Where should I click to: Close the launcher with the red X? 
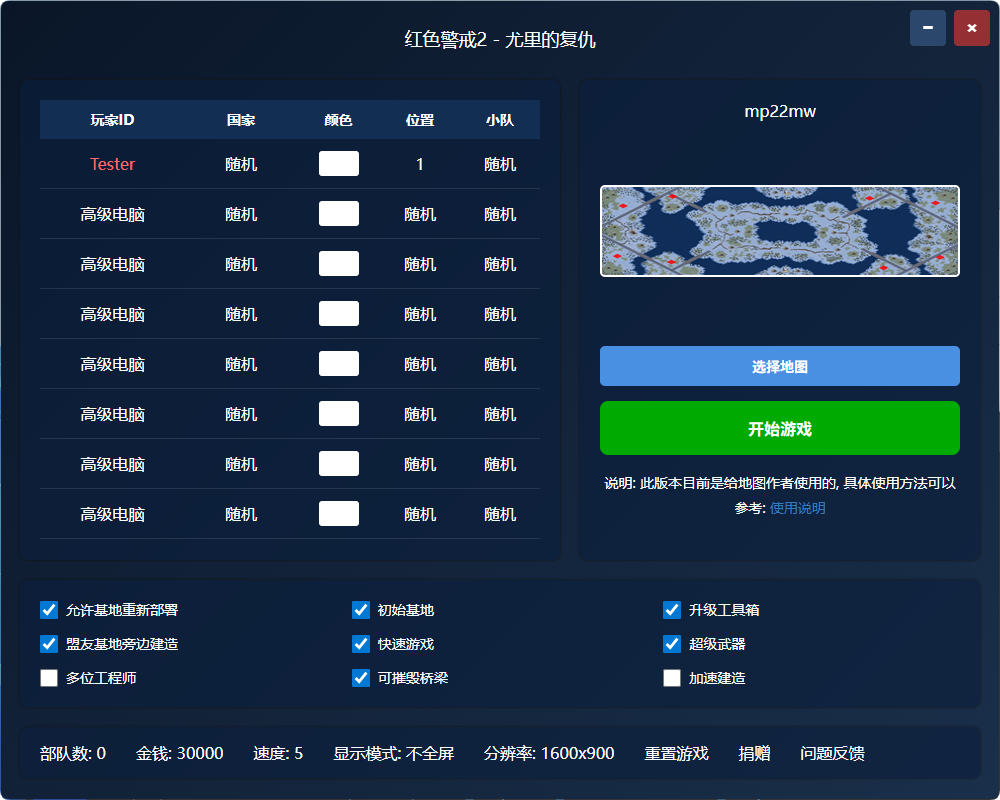(x=971, y=28)
